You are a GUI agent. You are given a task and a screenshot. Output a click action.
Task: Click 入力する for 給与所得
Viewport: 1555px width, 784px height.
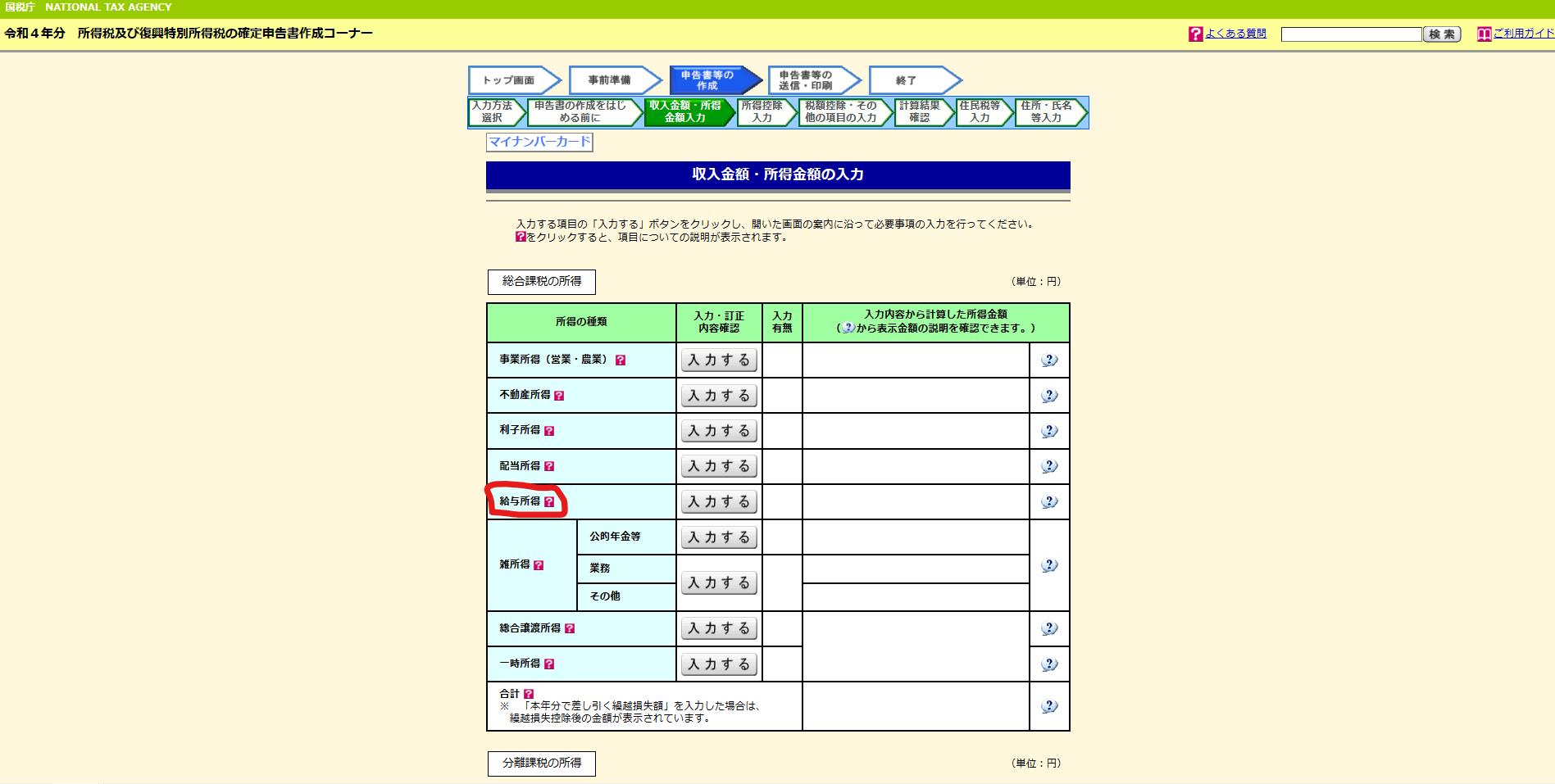tap(719, 502)
